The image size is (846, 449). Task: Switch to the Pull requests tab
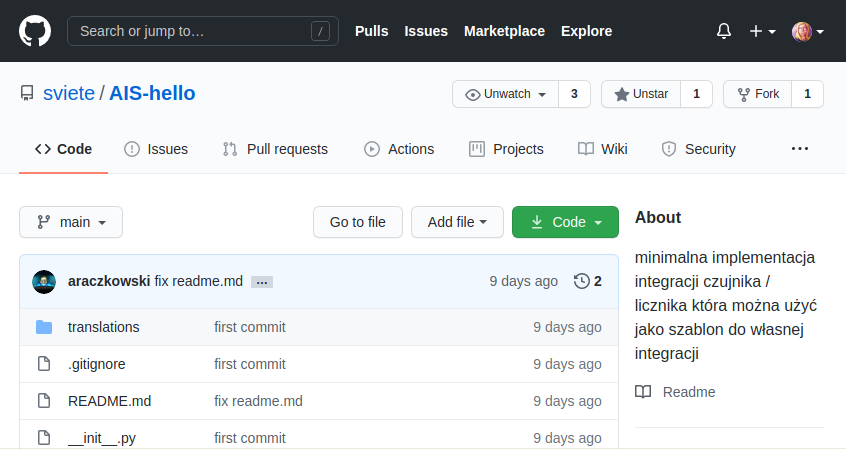click(x=275, y=149)
